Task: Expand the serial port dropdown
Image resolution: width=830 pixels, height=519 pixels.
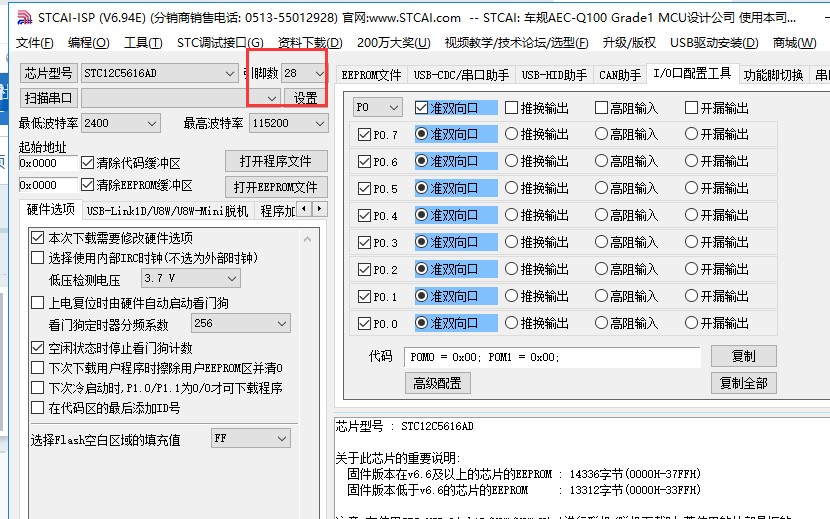Action: coord(272,98)
